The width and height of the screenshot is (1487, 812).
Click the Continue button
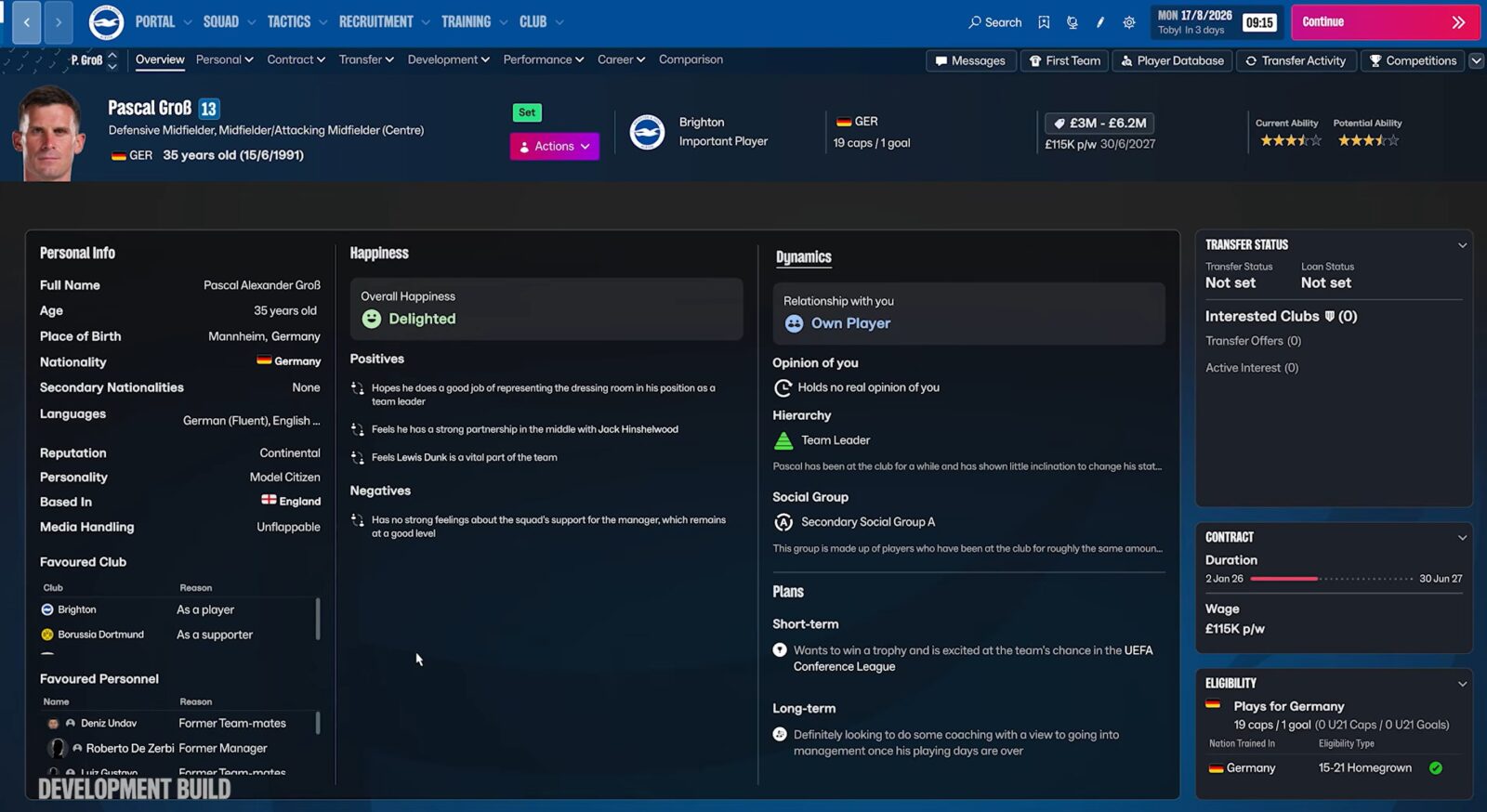pos(1385,22)
